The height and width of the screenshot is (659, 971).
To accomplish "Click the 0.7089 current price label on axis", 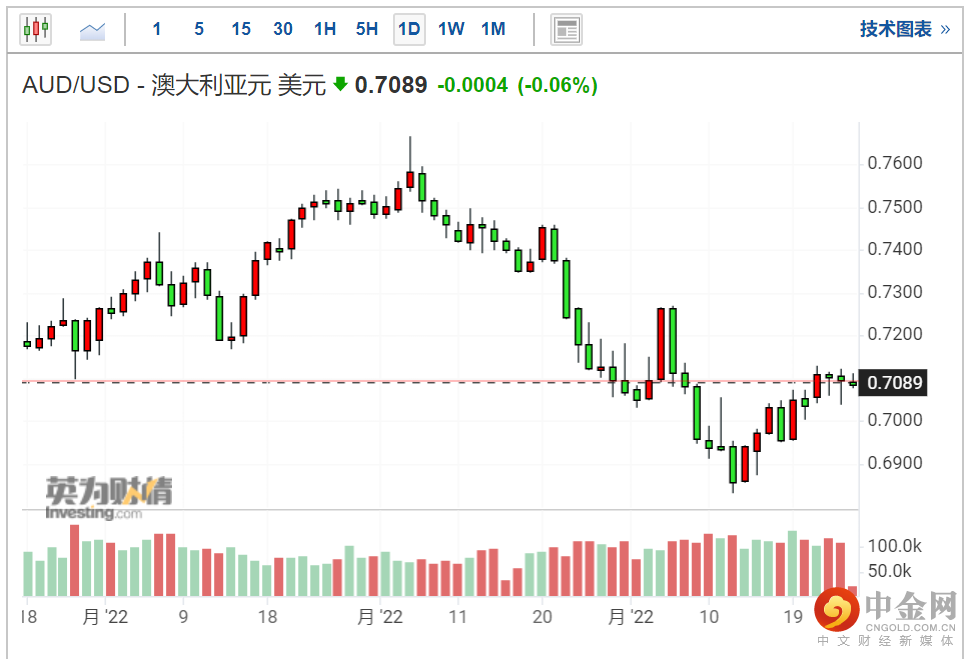I will point(895,383).
